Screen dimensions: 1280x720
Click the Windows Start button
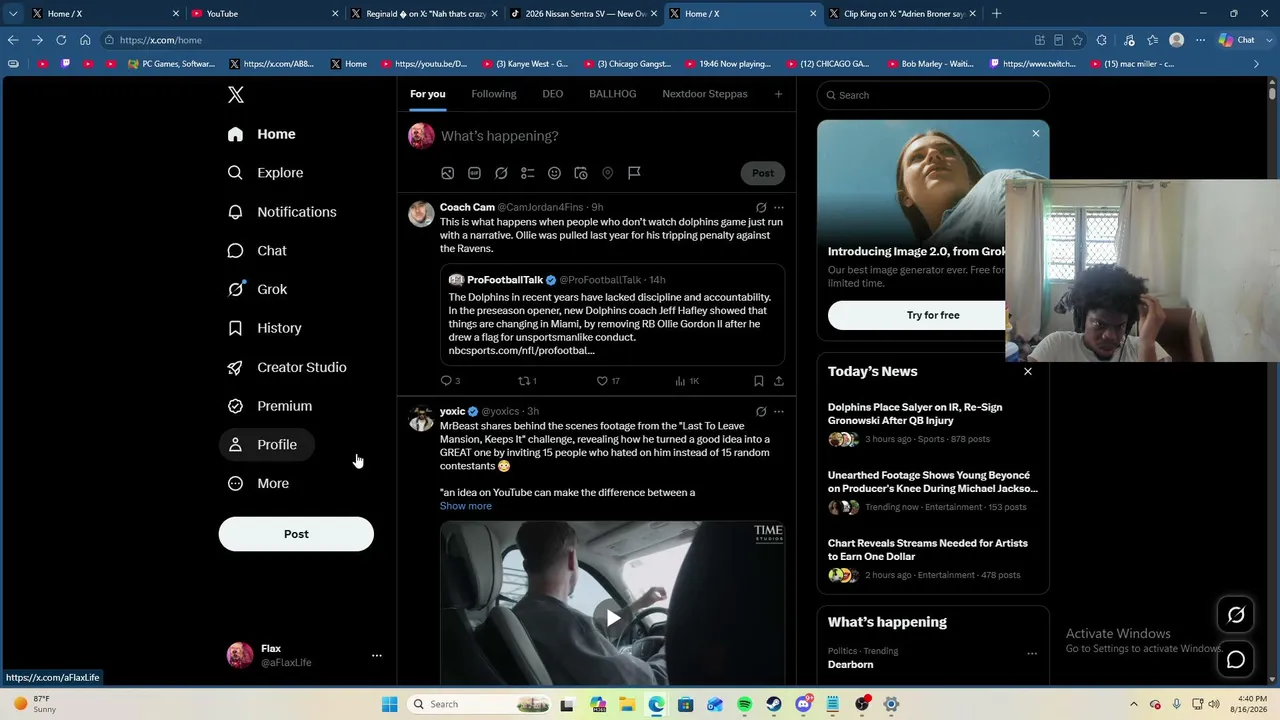[x=389, y=704]
